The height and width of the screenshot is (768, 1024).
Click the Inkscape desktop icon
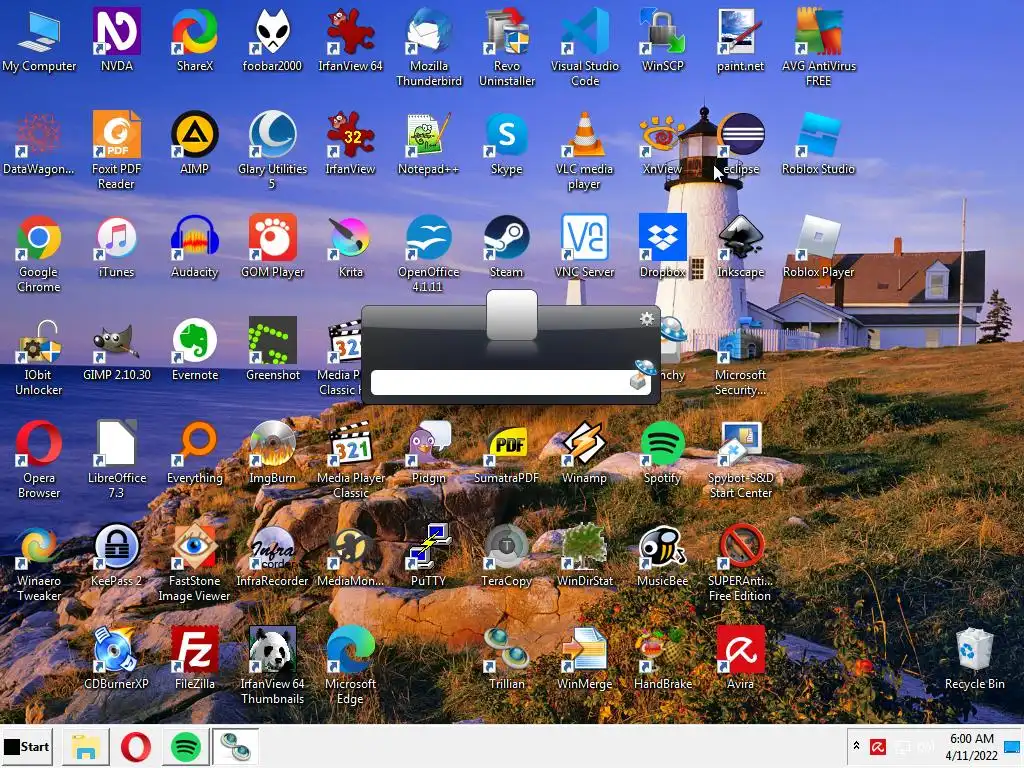click(x=740, y=246)
